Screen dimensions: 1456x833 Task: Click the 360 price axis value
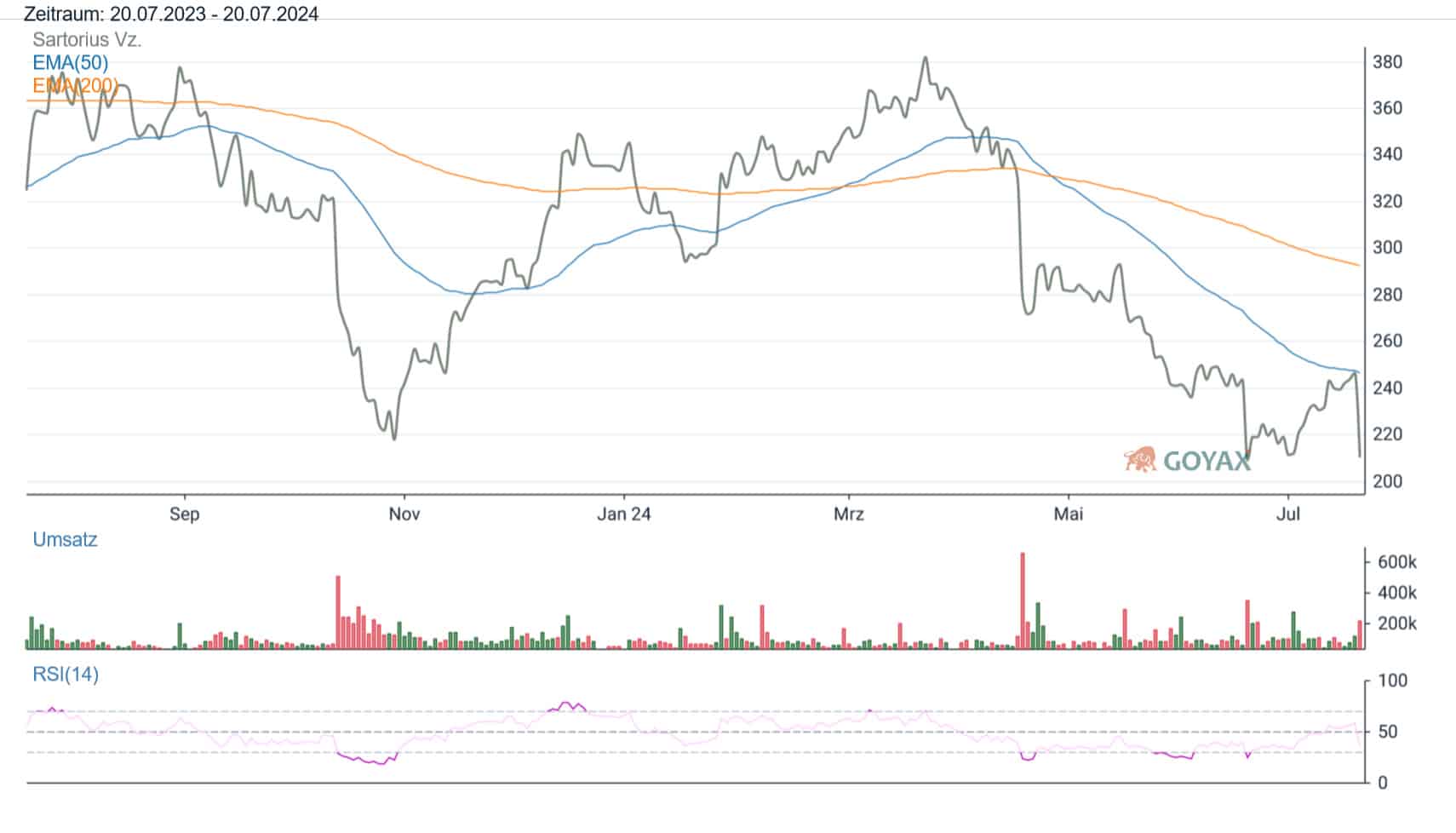1387,108
